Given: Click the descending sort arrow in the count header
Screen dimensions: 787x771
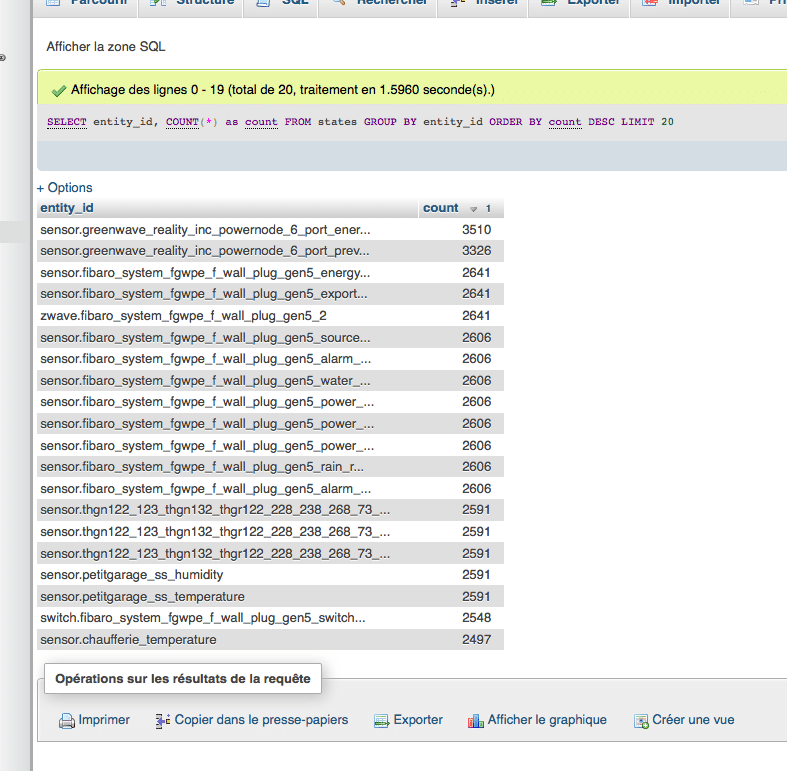Looking at the screenshot, I should (473, 209).
